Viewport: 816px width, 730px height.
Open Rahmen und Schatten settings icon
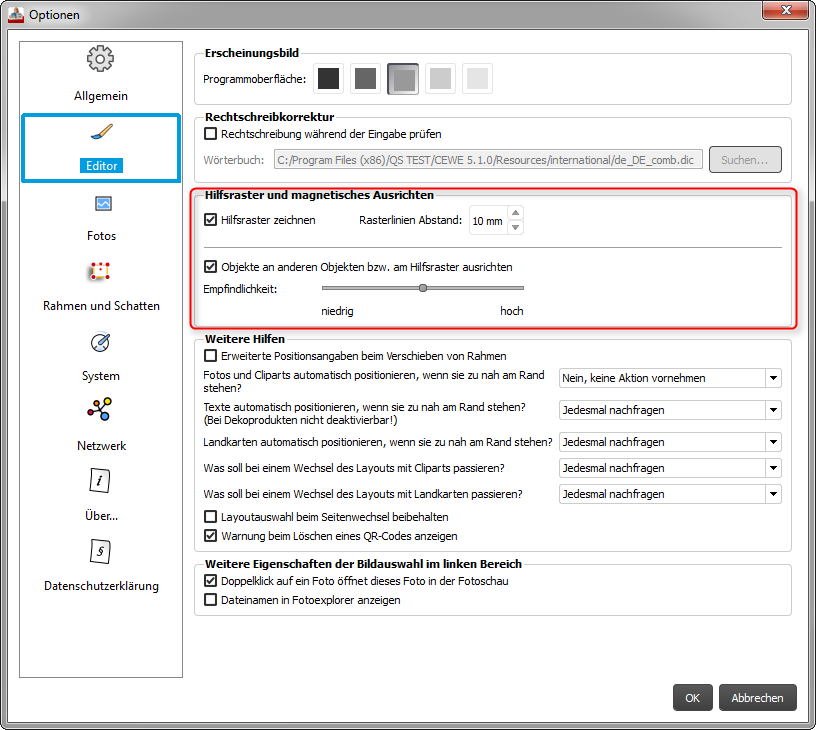pyautogui.click(x=101, y=272)
